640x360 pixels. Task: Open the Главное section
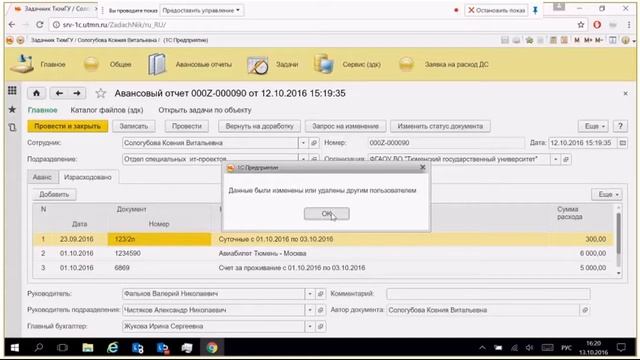pyautogui.click(x=38, y=64)
